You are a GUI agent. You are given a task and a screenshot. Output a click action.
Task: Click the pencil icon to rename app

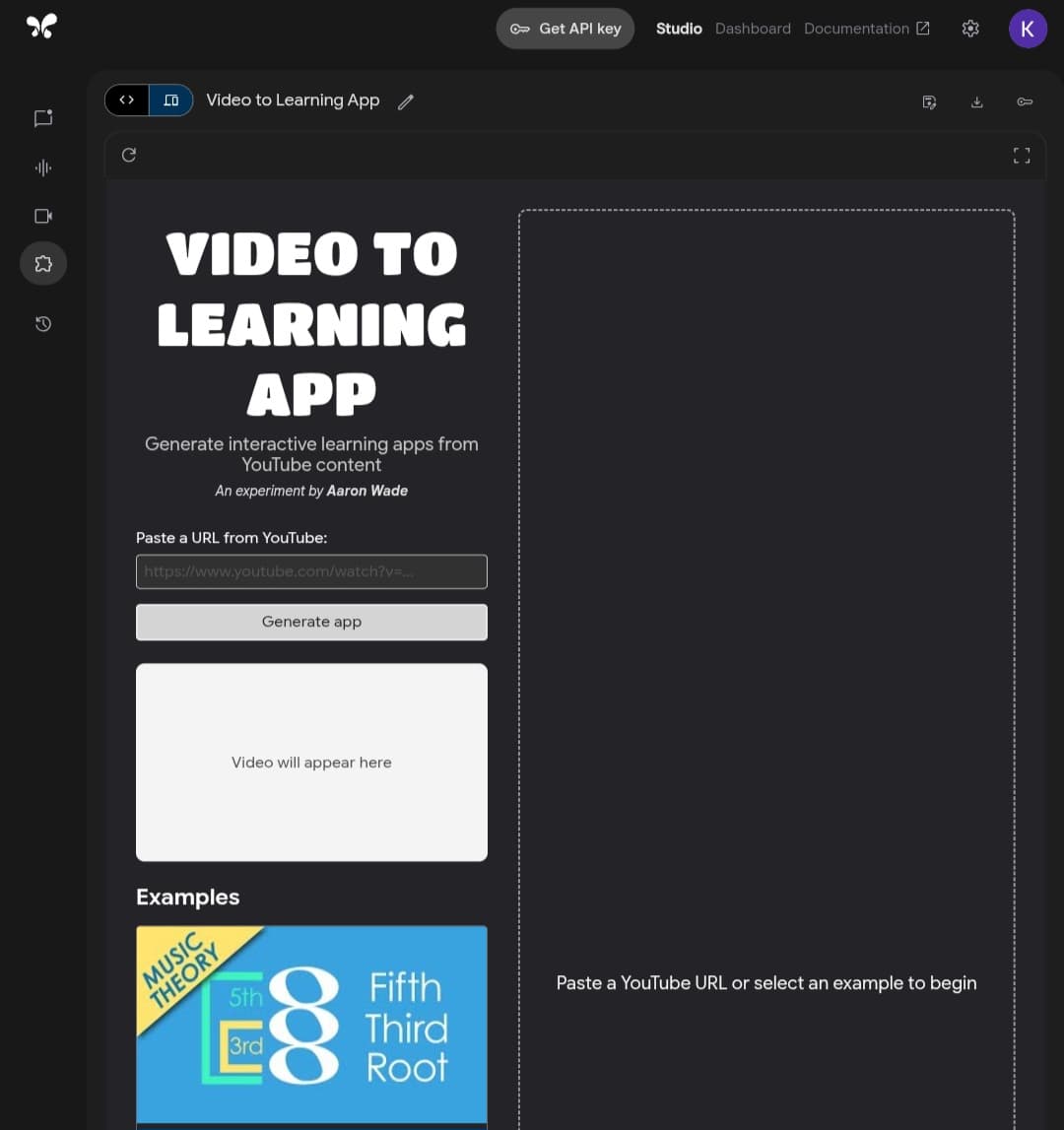pos(405,101)
